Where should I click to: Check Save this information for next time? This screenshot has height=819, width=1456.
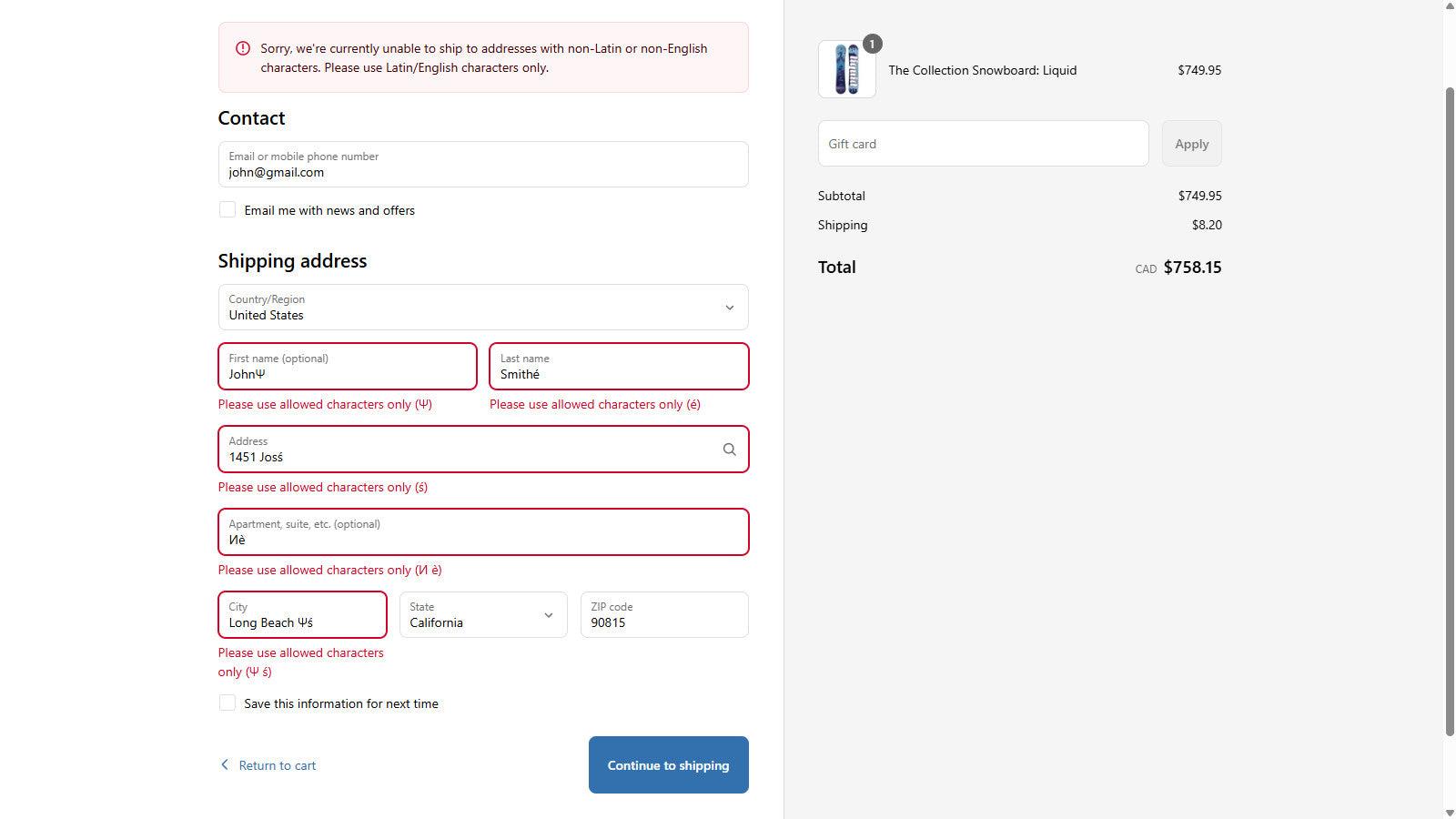pyautogui.click(x=227, y=703)
